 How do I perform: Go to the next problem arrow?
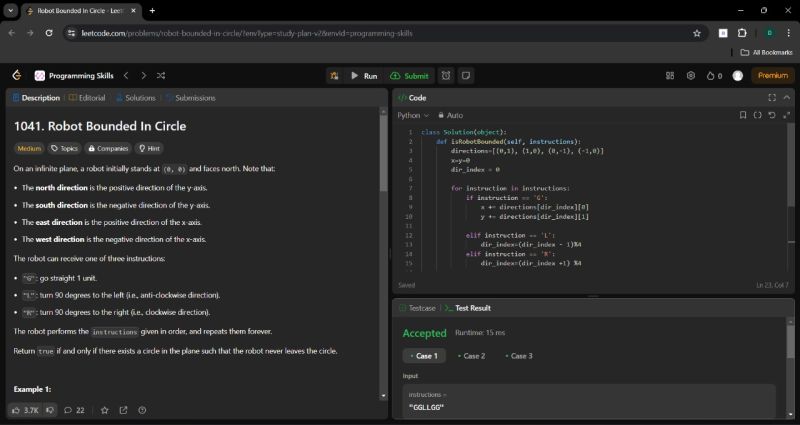[x=143, y=76]
